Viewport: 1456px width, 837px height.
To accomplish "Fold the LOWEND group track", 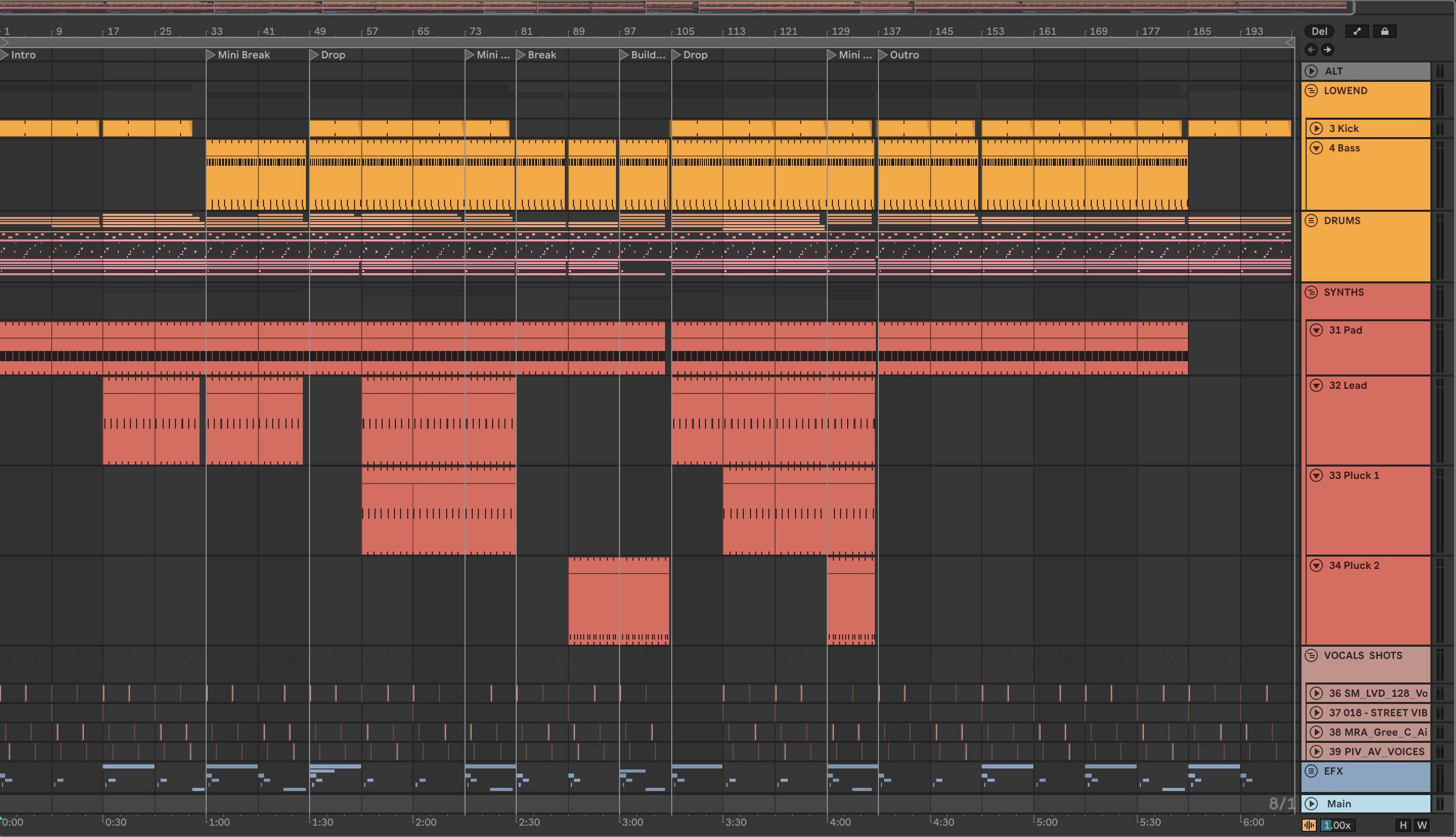I will (1311, 91).
